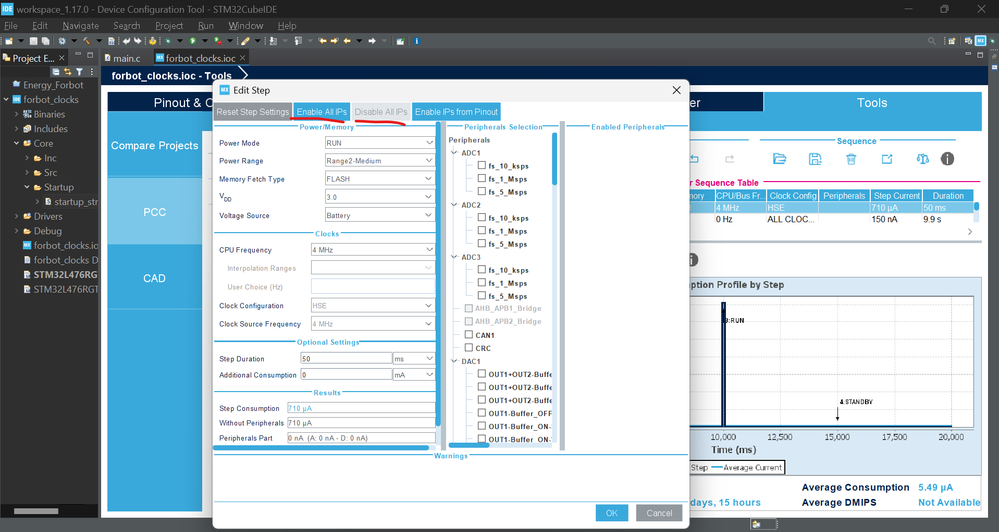Open the Memory Fetch Type dropdown
Image resolution: width=999 pixels, height=532 pixels.
click(380, 178)
